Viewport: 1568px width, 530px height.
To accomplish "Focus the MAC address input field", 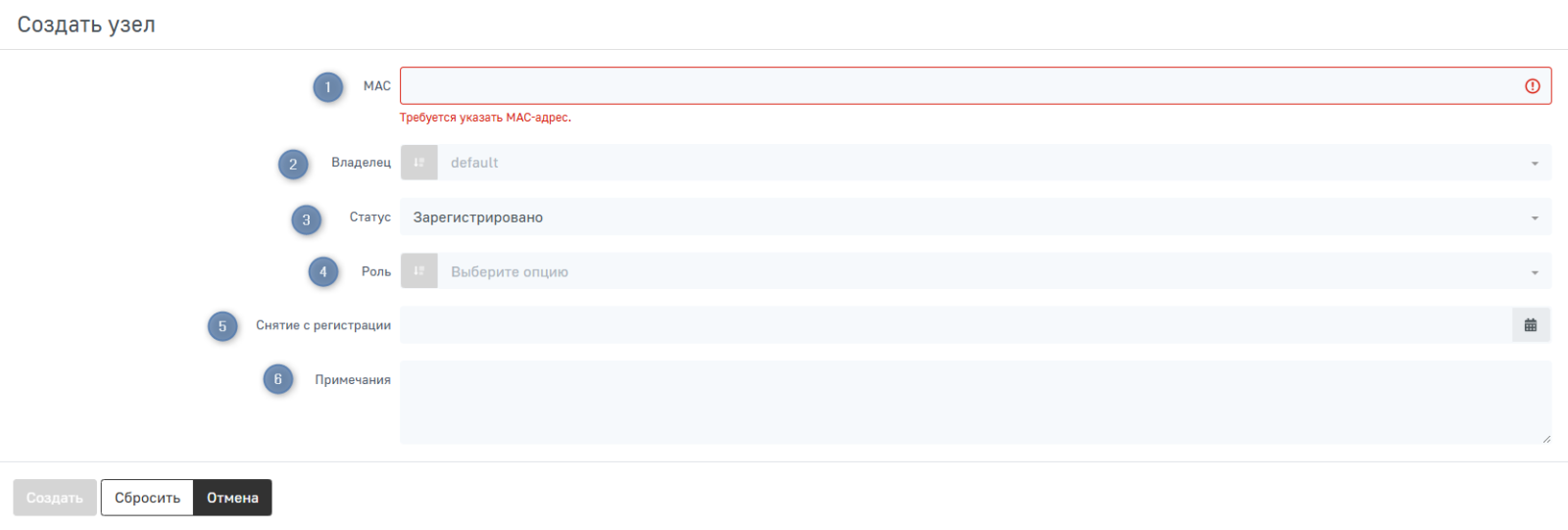I will point(960,86).
